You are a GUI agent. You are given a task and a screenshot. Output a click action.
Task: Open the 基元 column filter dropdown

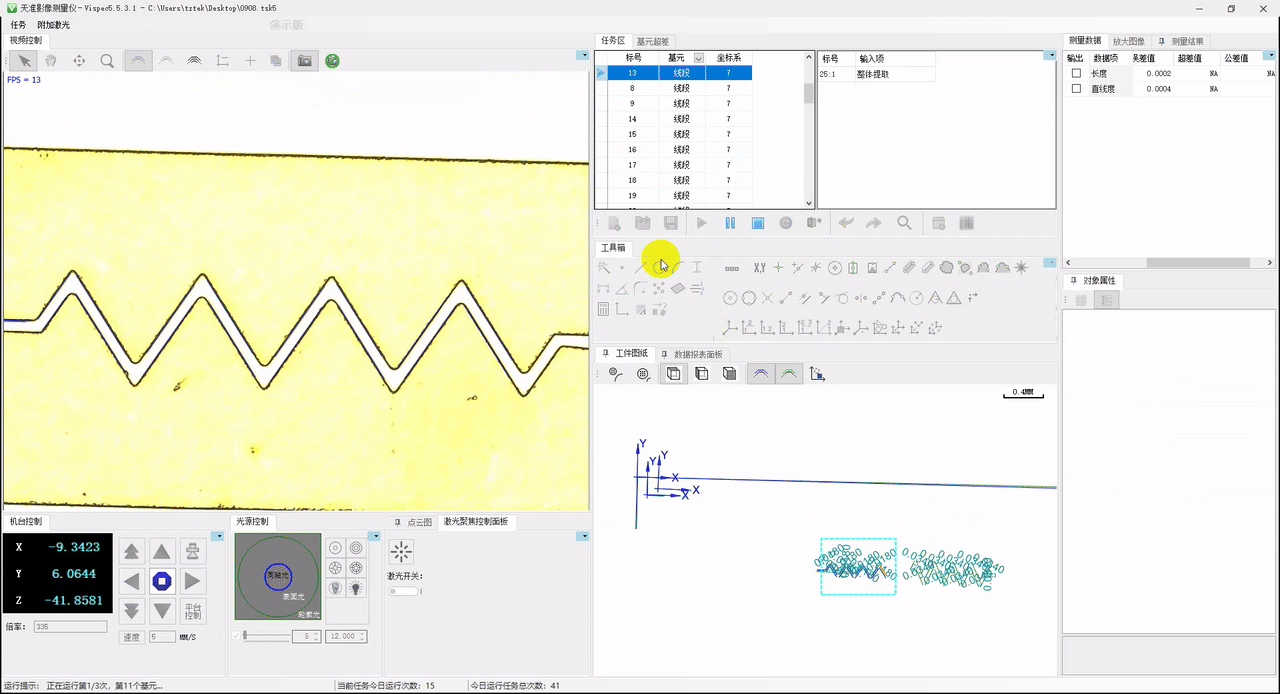tap(699, 58)
